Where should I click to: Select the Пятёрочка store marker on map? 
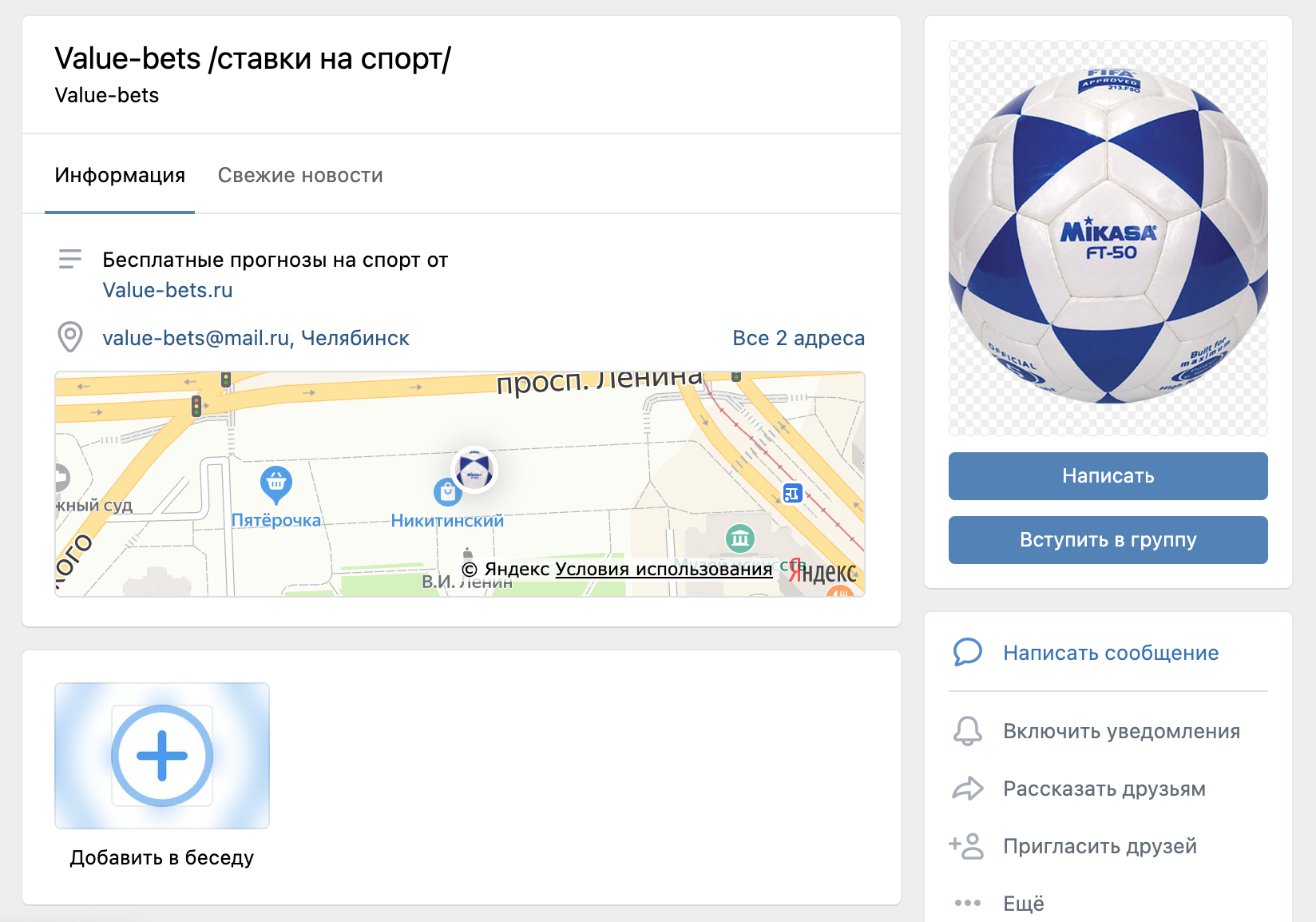(276, 484)
